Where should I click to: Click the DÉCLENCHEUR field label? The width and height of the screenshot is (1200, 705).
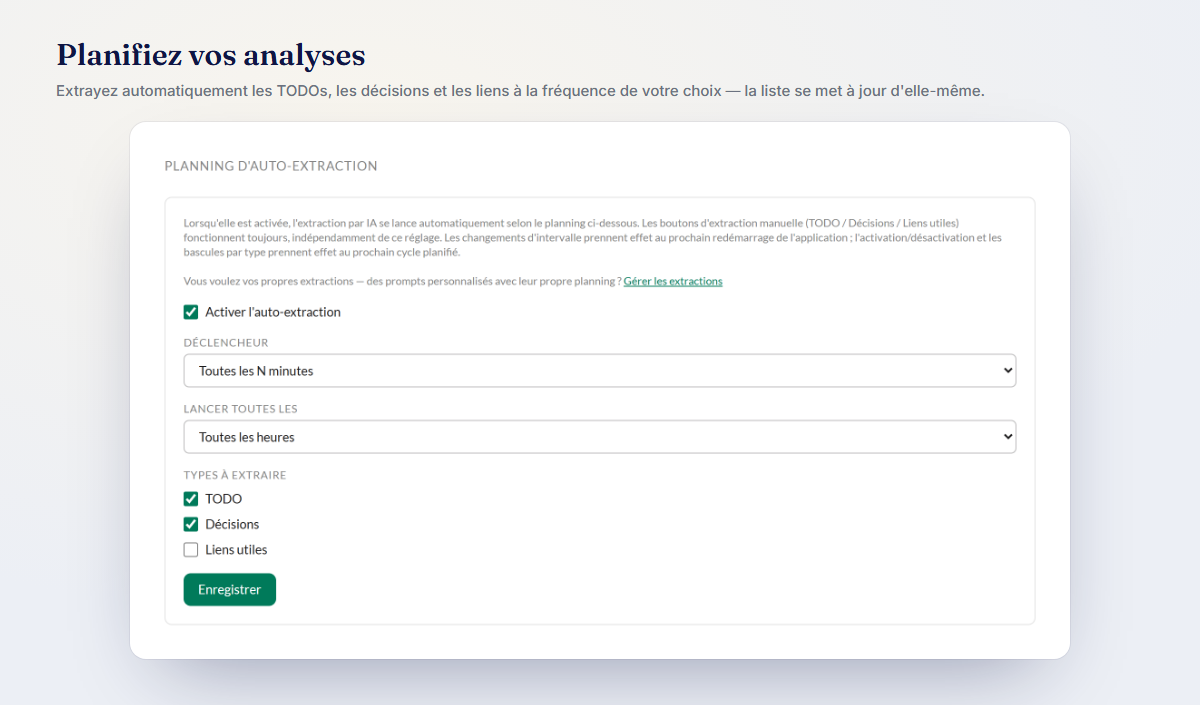coord(226,343)
